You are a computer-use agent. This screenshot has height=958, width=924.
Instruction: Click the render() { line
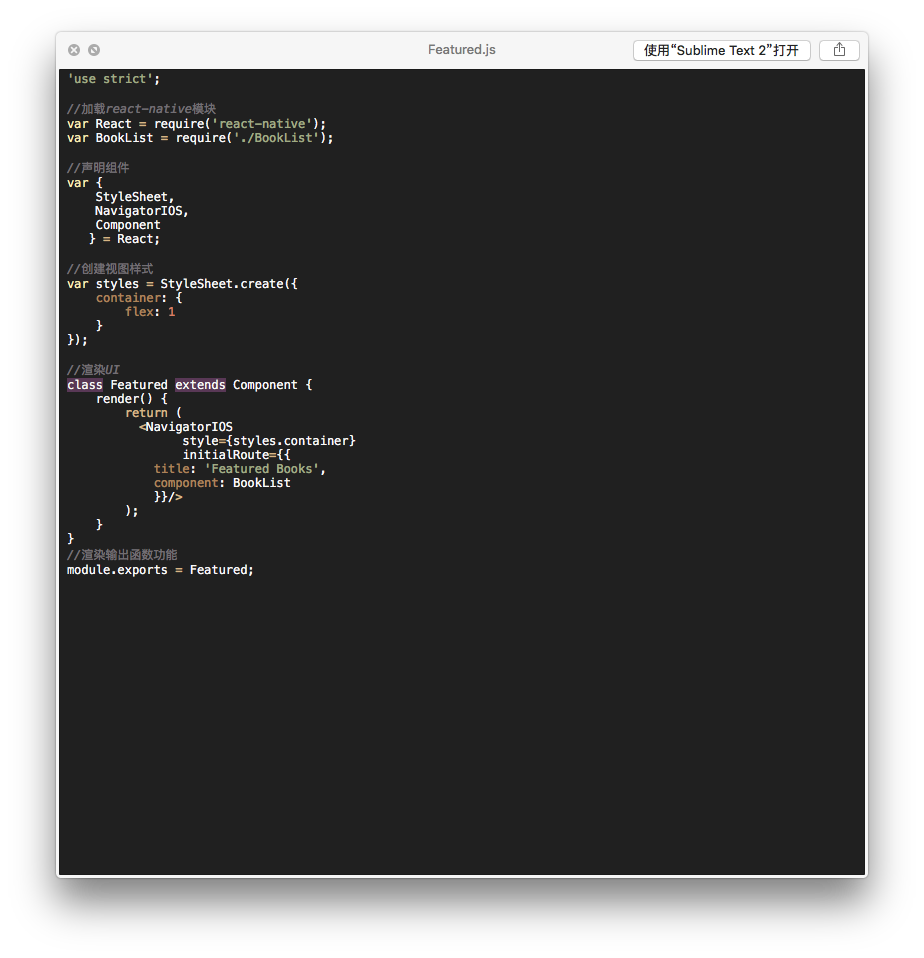132,399
